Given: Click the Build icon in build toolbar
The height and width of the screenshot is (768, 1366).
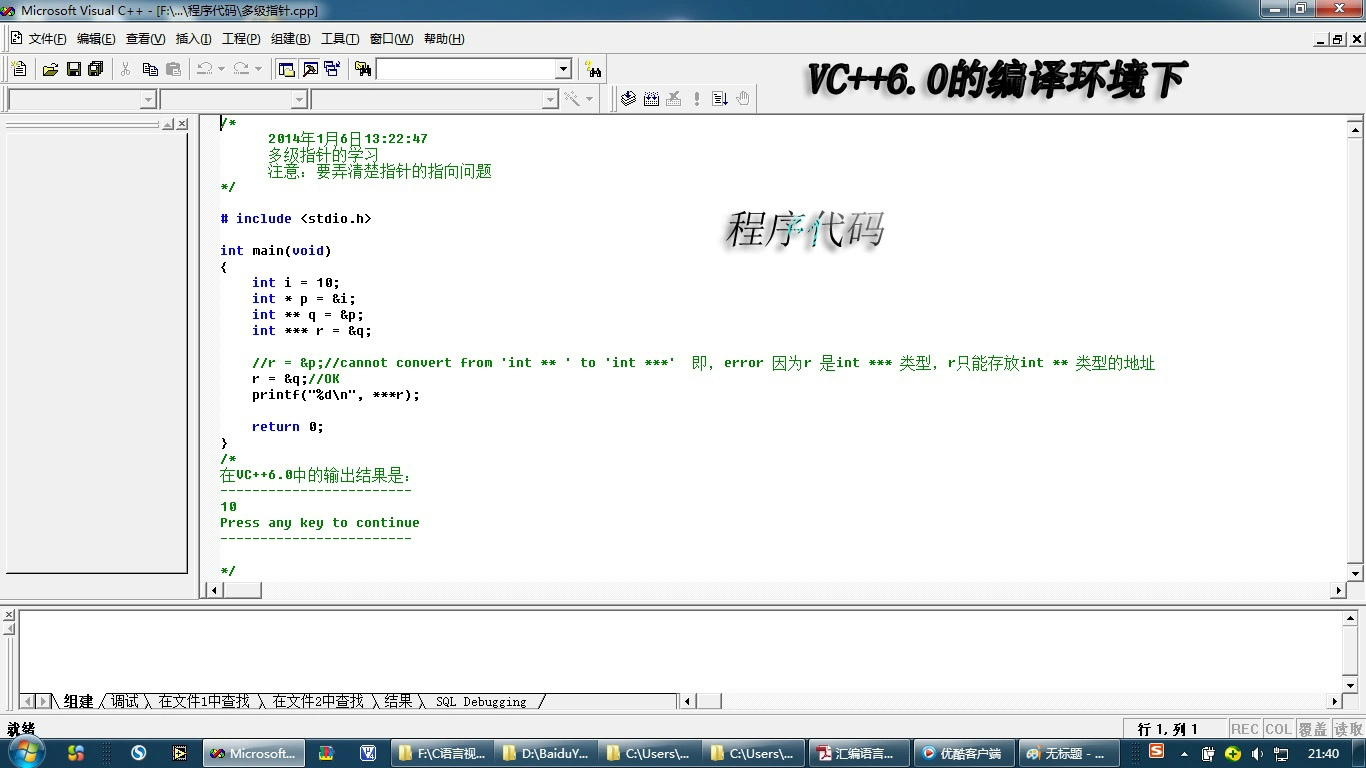Looking at the screenshot, I should 652,98.
